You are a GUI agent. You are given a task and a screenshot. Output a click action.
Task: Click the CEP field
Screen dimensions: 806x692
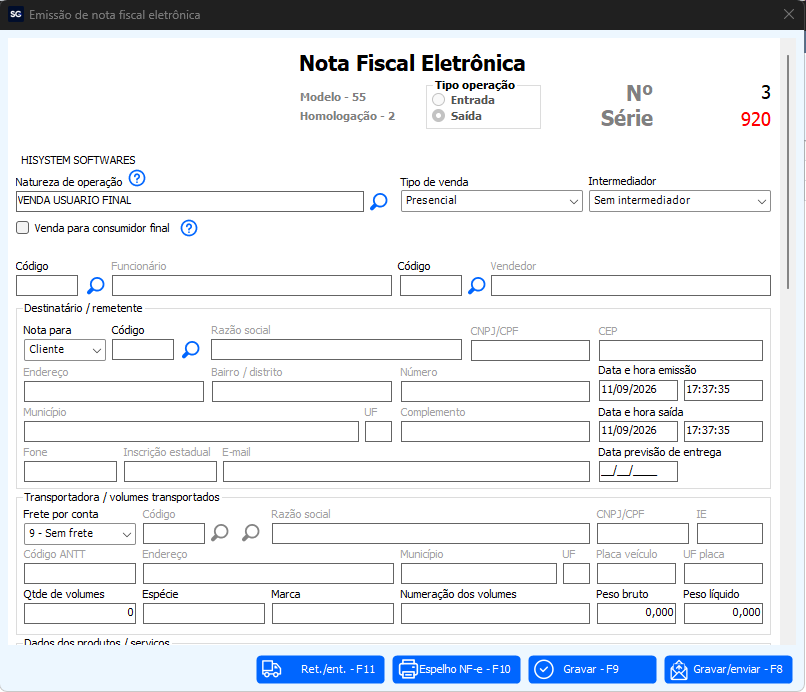pos(681,351)
